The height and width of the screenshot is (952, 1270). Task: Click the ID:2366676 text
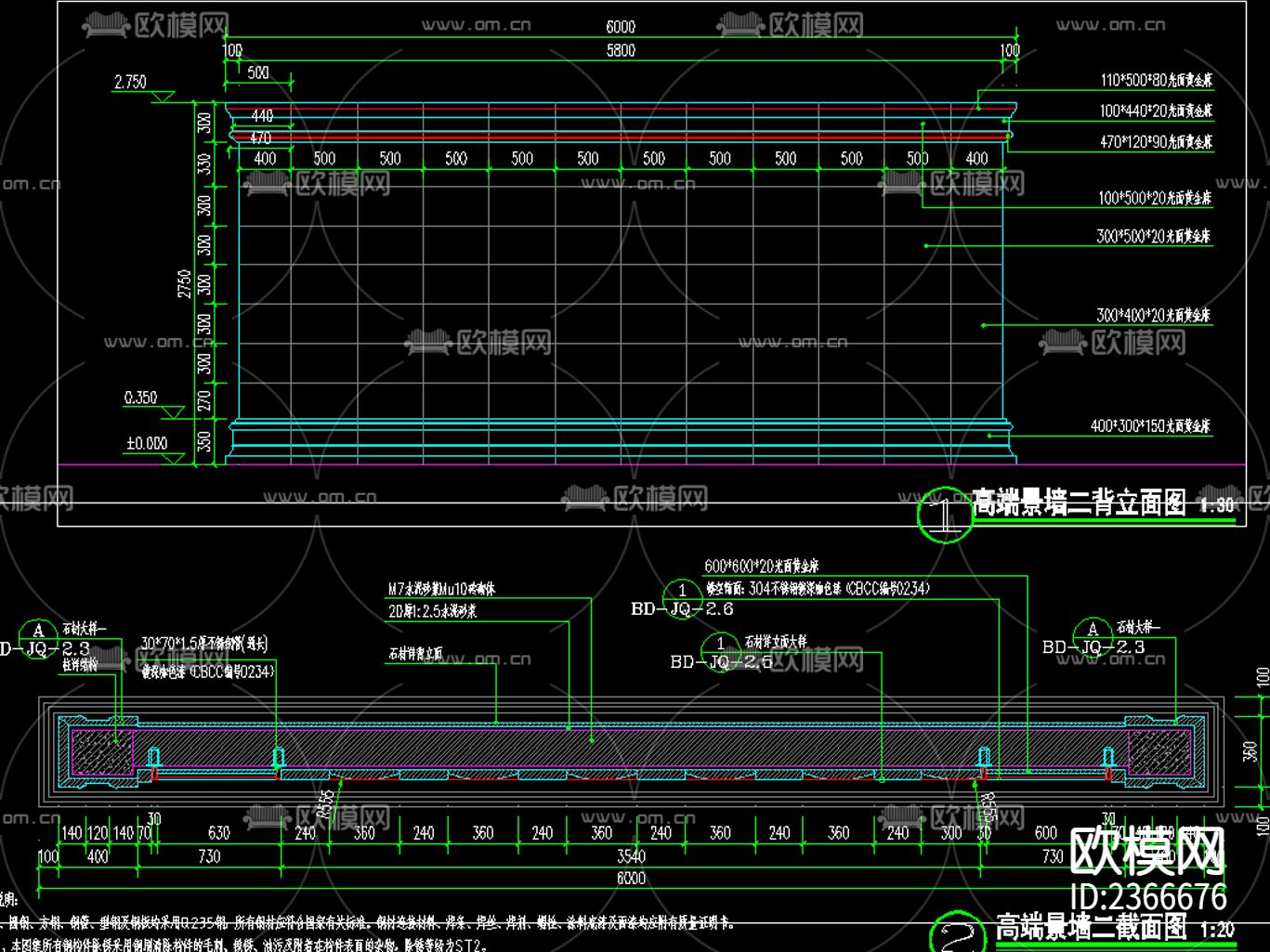click(1148, 897)
